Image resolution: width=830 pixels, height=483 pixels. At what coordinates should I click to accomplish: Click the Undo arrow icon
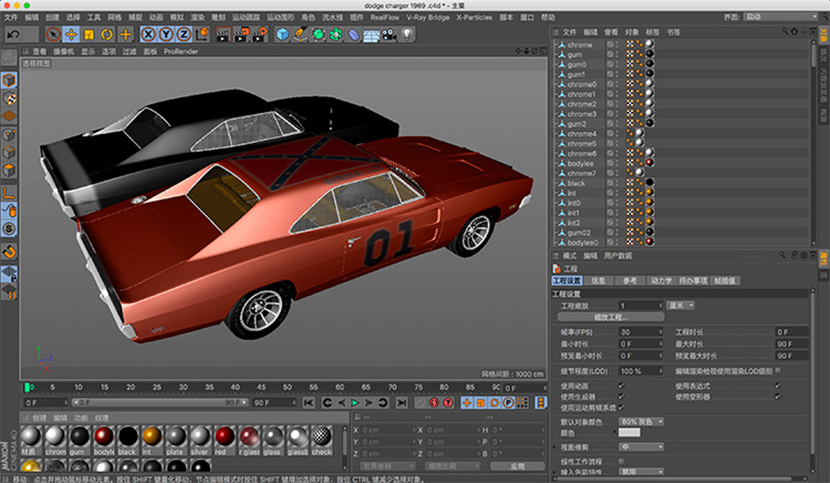[14, 35]
